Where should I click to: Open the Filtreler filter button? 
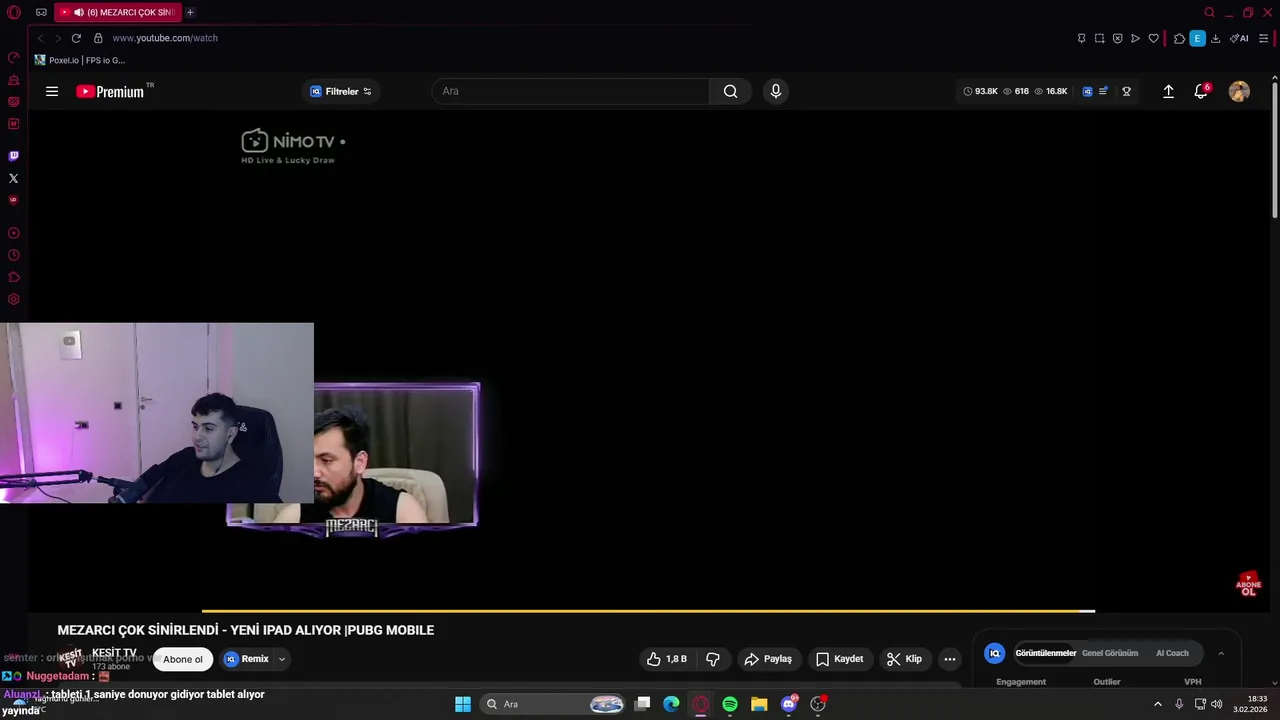[x=341, y=91]
